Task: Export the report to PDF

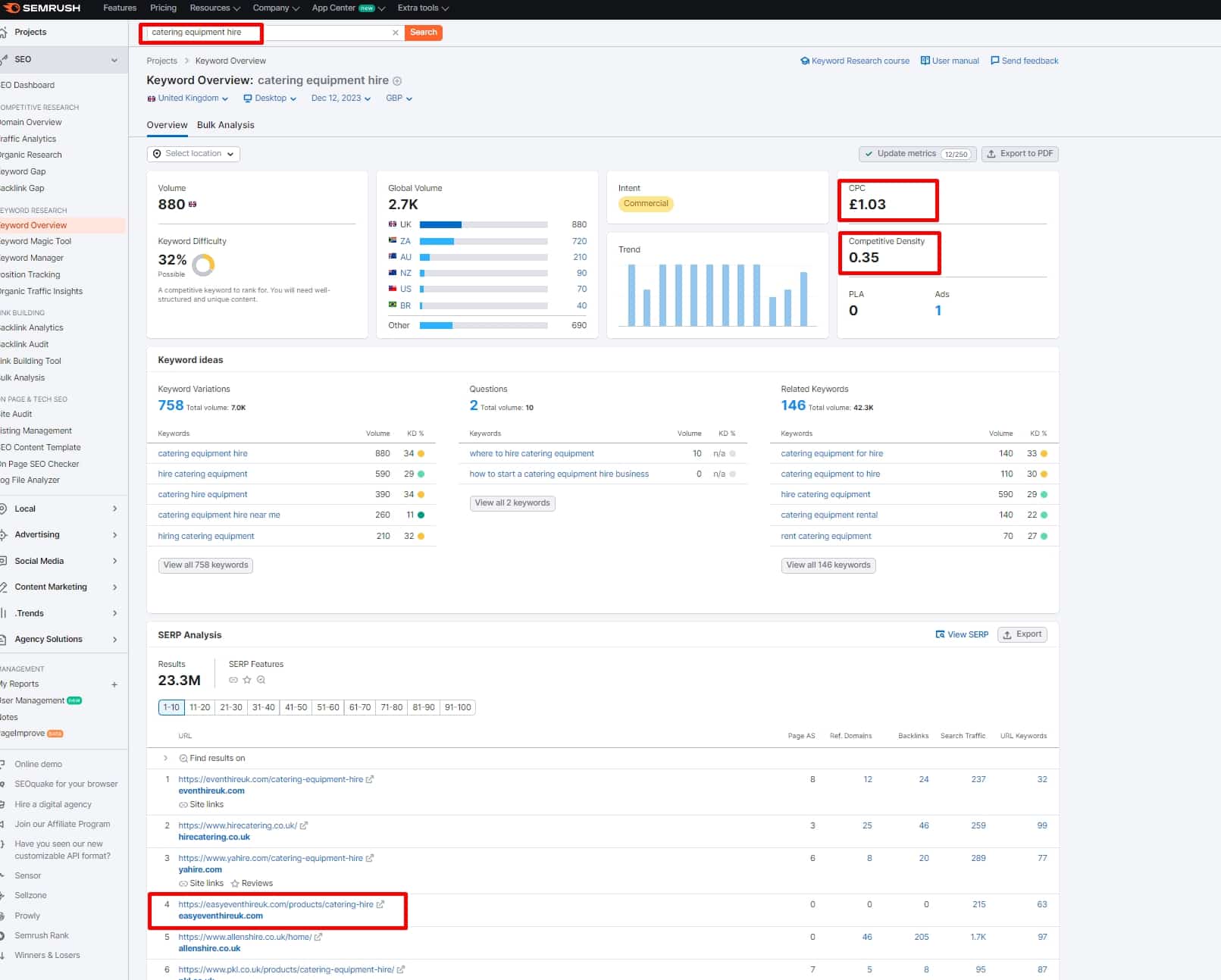Action: [1020, 154]
